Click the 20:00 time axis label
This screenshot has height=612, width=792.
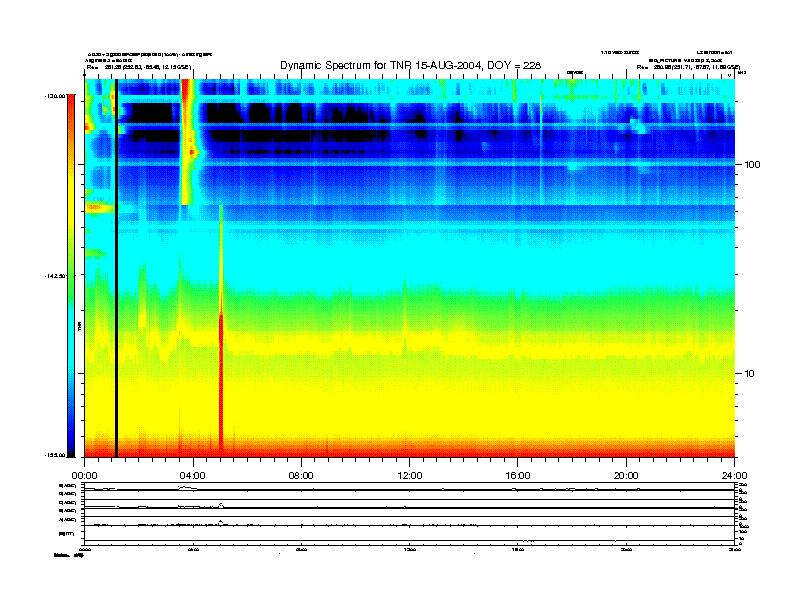[x=626, y=476]
